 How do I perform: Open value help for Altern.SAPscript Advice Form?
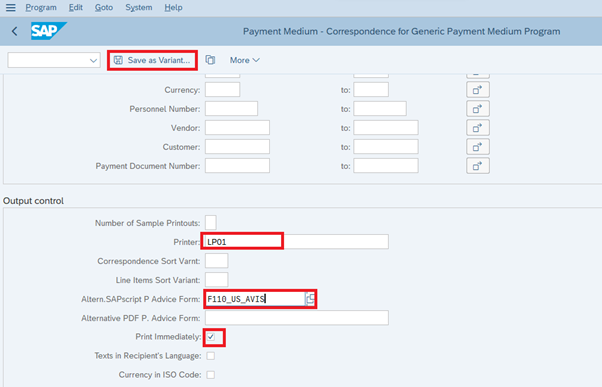pos(310,299)
